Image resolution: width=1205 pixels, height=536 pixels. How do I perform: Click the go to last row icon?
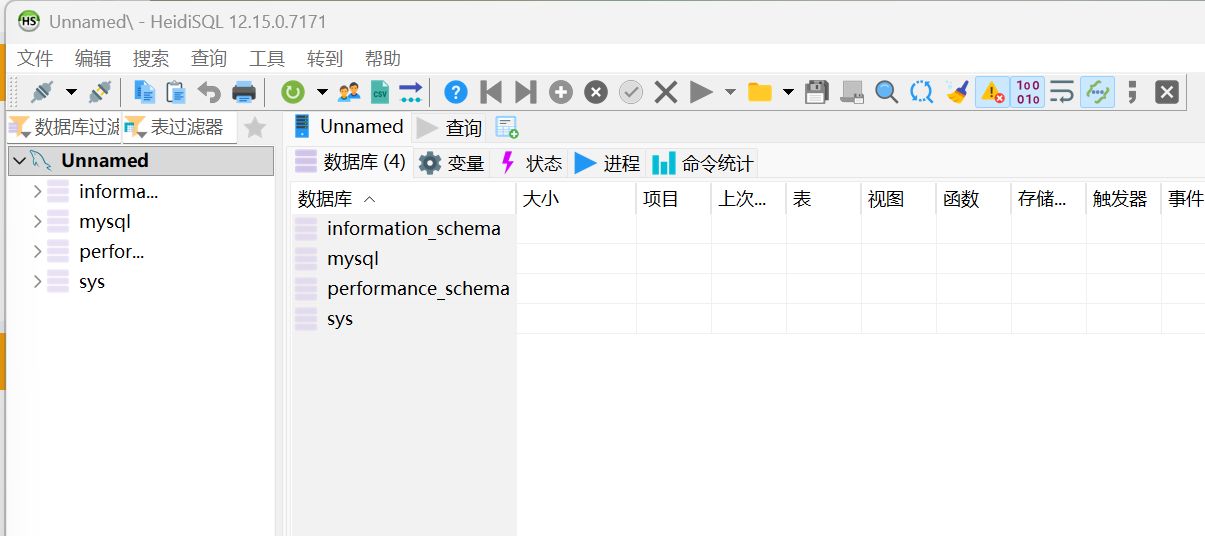pos(525,92)
